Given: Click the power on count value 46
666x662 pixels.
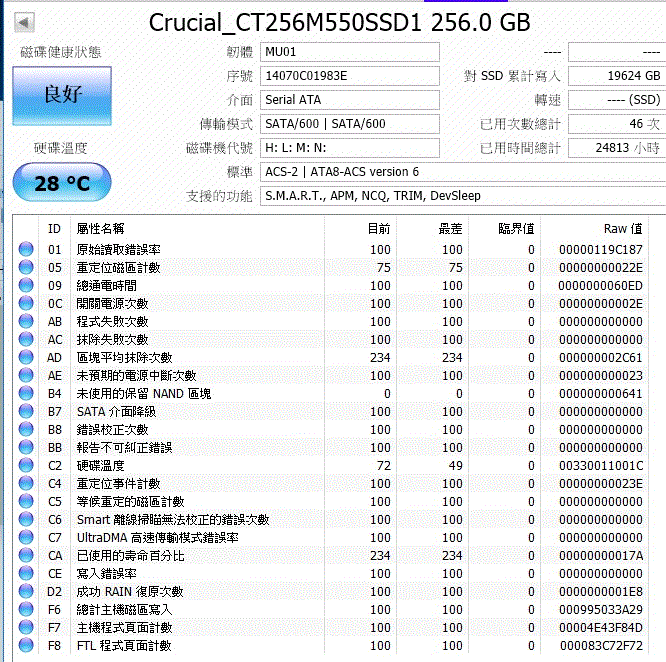Looking at the screenshot, I should coord(617,124).
